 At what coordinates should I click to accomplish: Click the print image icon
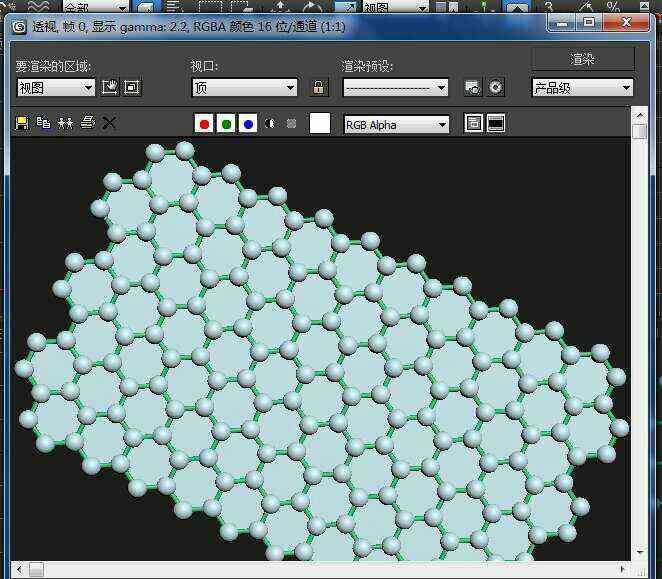tap(87, 123)
